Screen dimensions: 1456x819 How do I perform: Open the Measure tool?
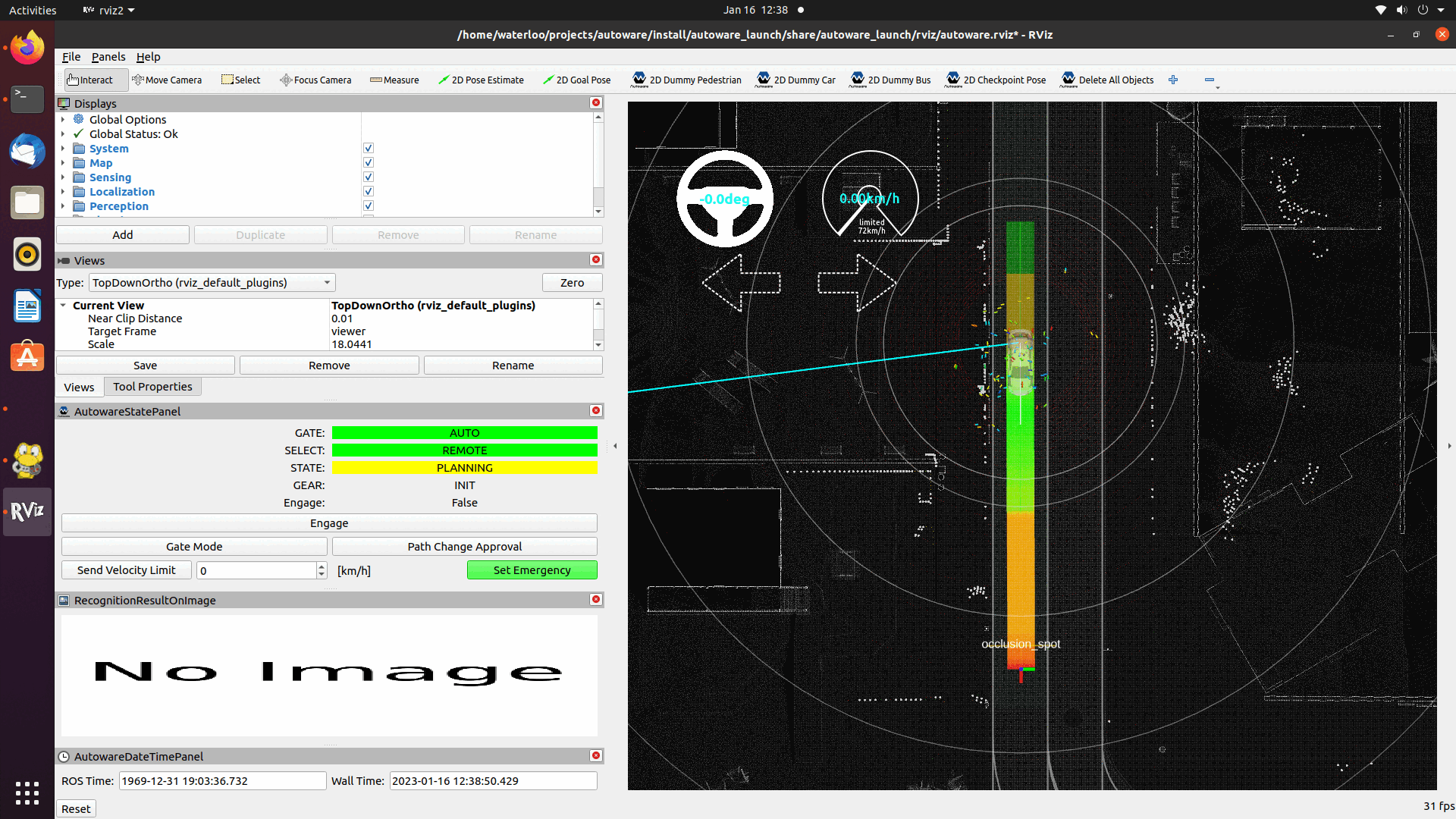point(394,80)
